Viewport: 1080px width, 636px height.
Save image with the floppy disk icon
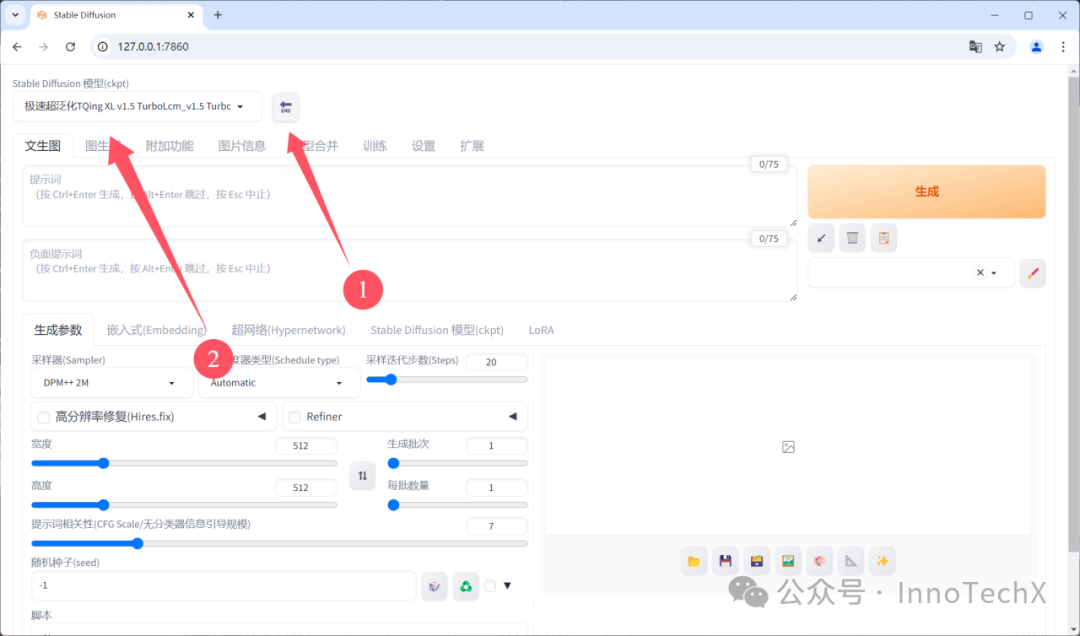click(725, 561)
